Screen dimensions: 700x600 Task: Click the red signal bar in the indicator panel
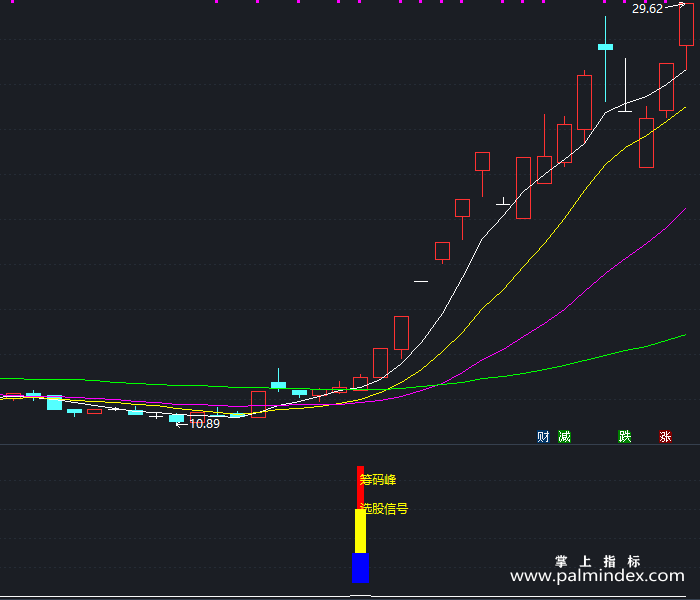click(x=360, y=488)
